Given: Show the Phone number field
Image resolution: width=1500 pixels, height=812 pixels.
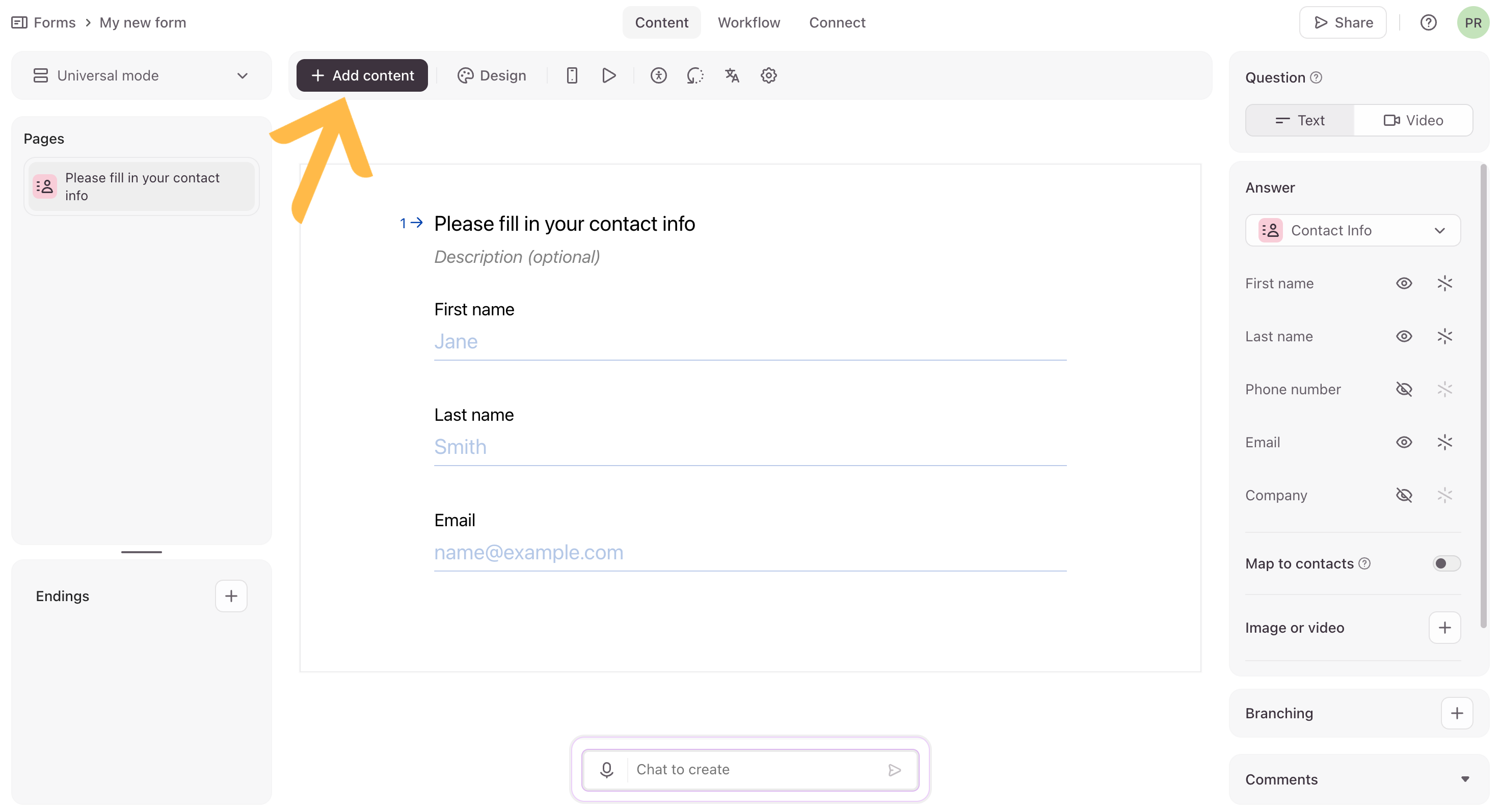Looking at the screenshot, I should coord(1403,389).
